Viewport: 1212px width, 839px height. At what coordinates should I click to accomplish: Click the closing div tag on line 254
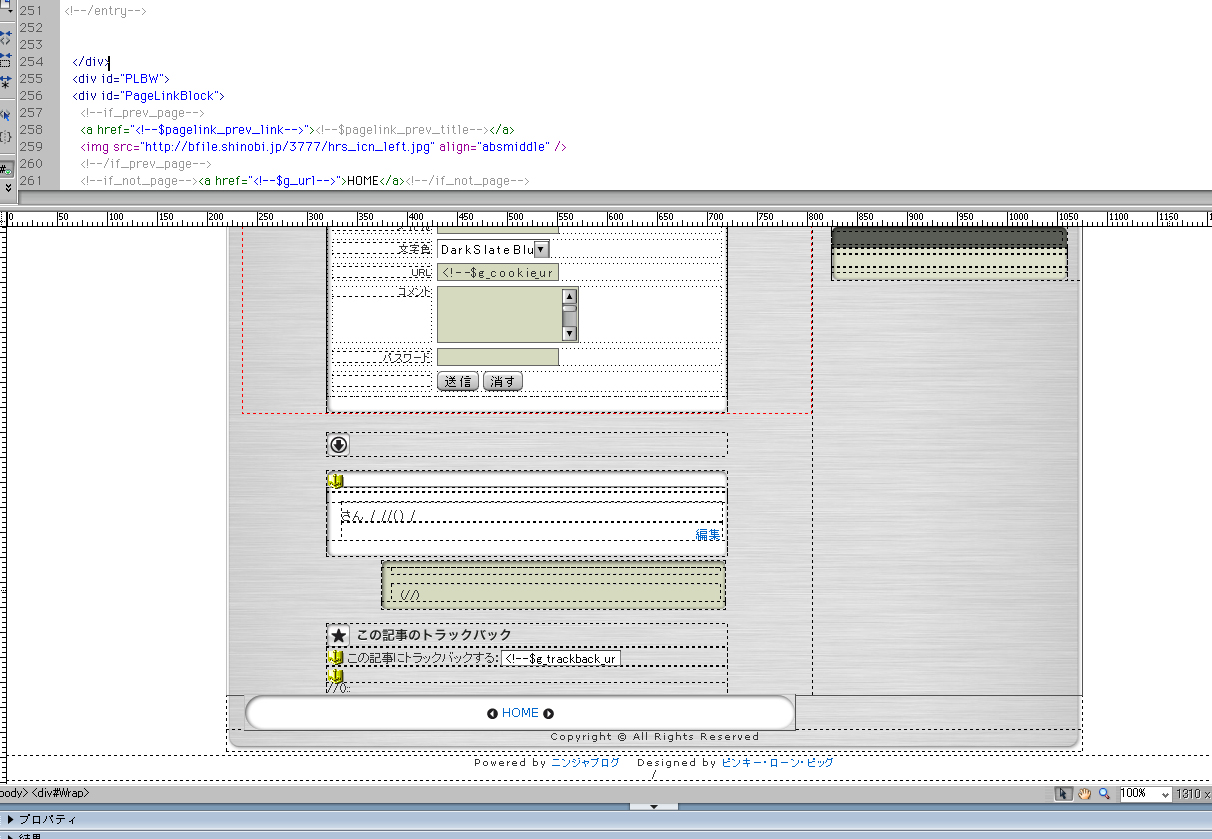[x=90, y=61]
